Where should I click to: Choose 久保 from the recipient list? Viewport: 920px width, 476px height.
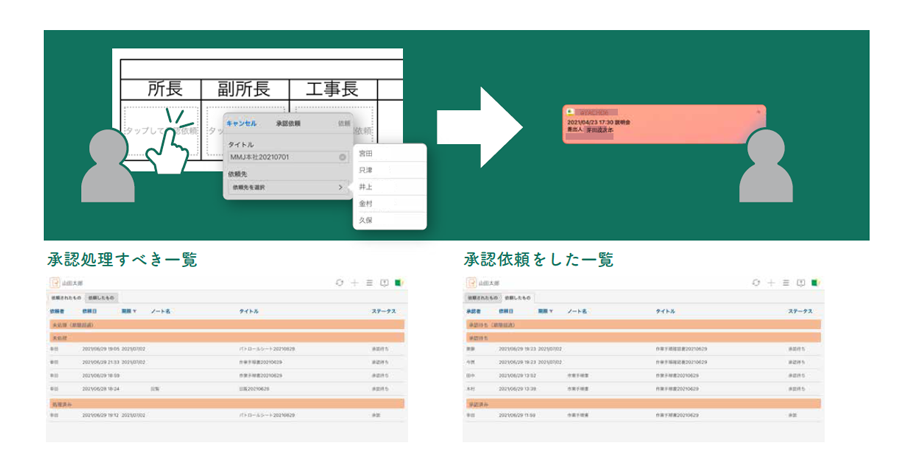point(390,220)
